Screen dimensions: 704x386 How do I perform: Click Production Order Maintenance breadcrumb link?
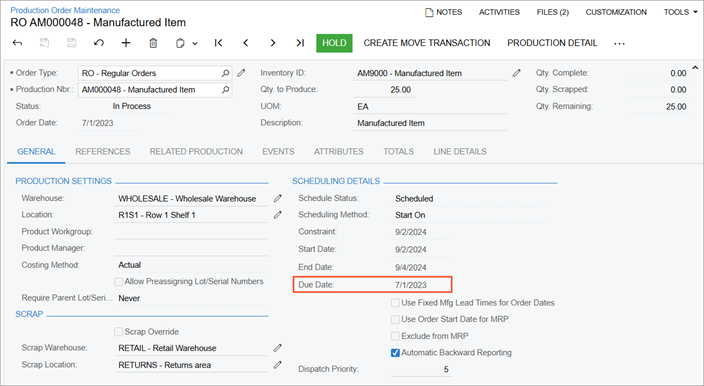click(65, 10)
